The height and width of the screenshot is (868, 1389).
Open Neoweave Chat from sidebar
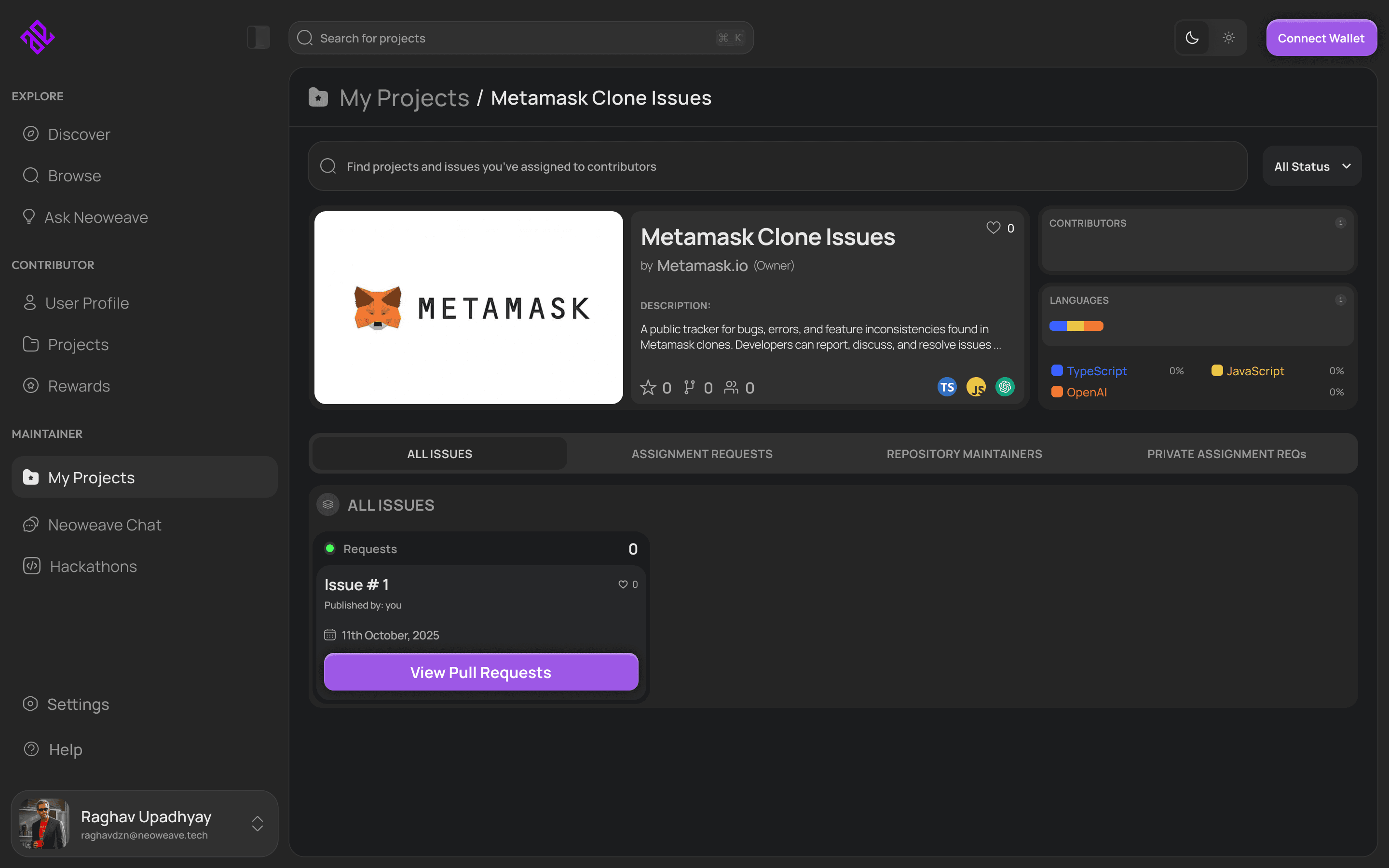tap(105, 525)
